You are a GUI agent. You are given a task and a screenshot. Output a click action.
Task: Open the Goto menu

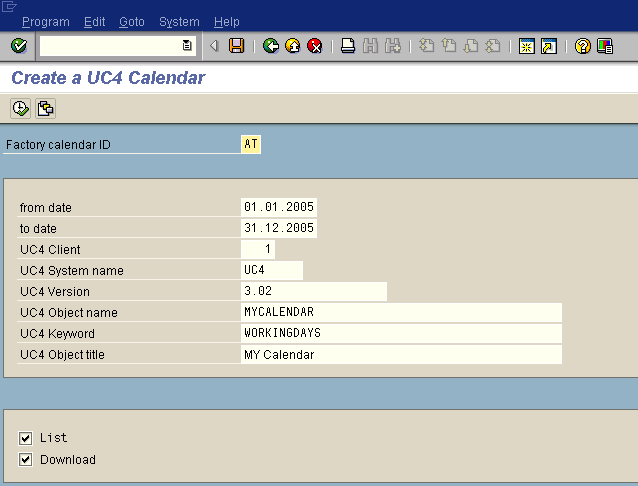click(x=131, y=22)
